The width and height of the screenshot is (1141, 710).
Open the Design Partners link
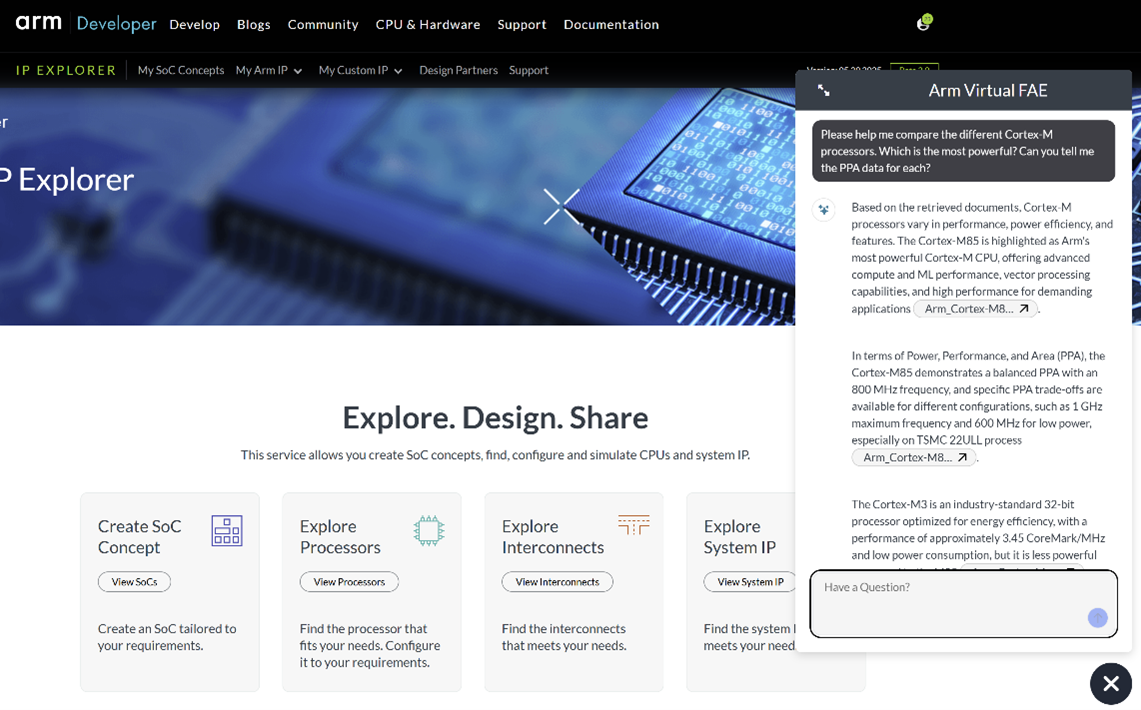(458, 71)
